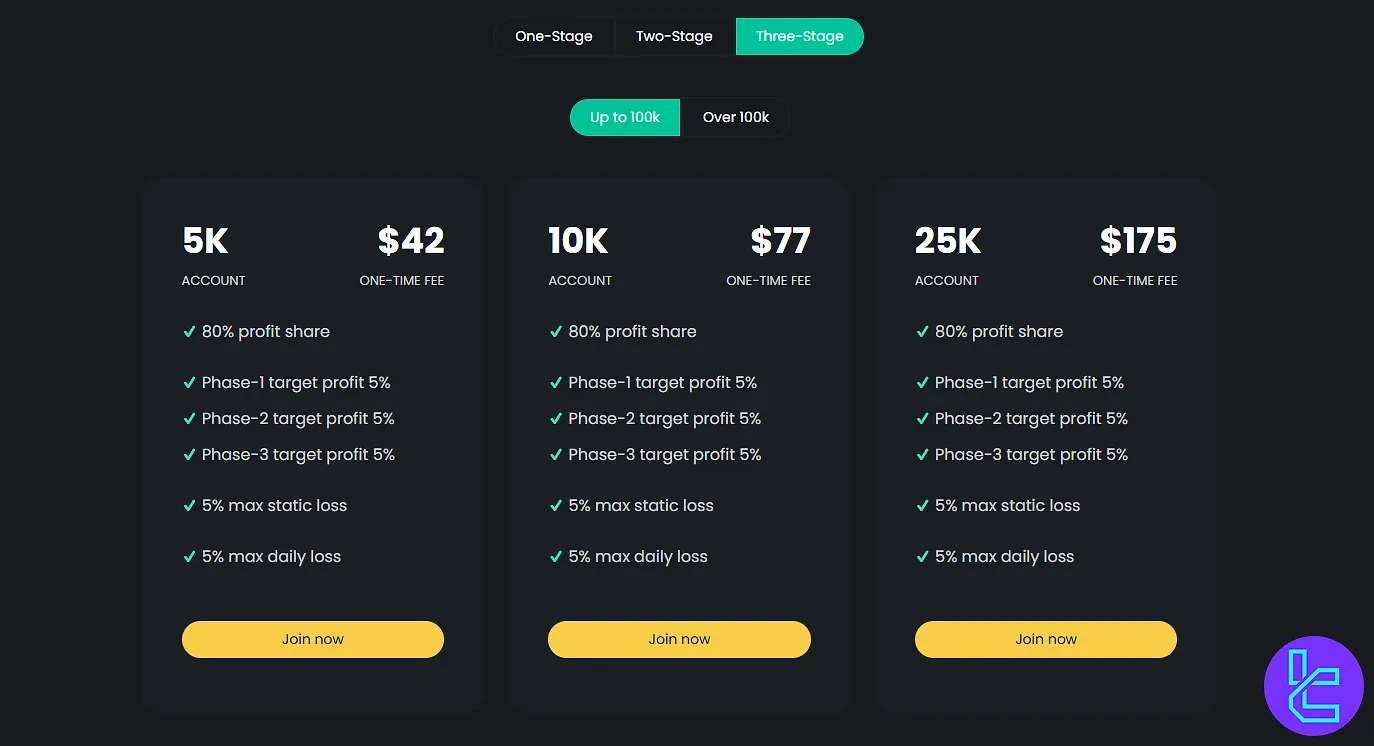The height and width of the screenshot is (746, 1374).
Task: Click the $42 one-time fee price
Action: [x=411, y=241]
